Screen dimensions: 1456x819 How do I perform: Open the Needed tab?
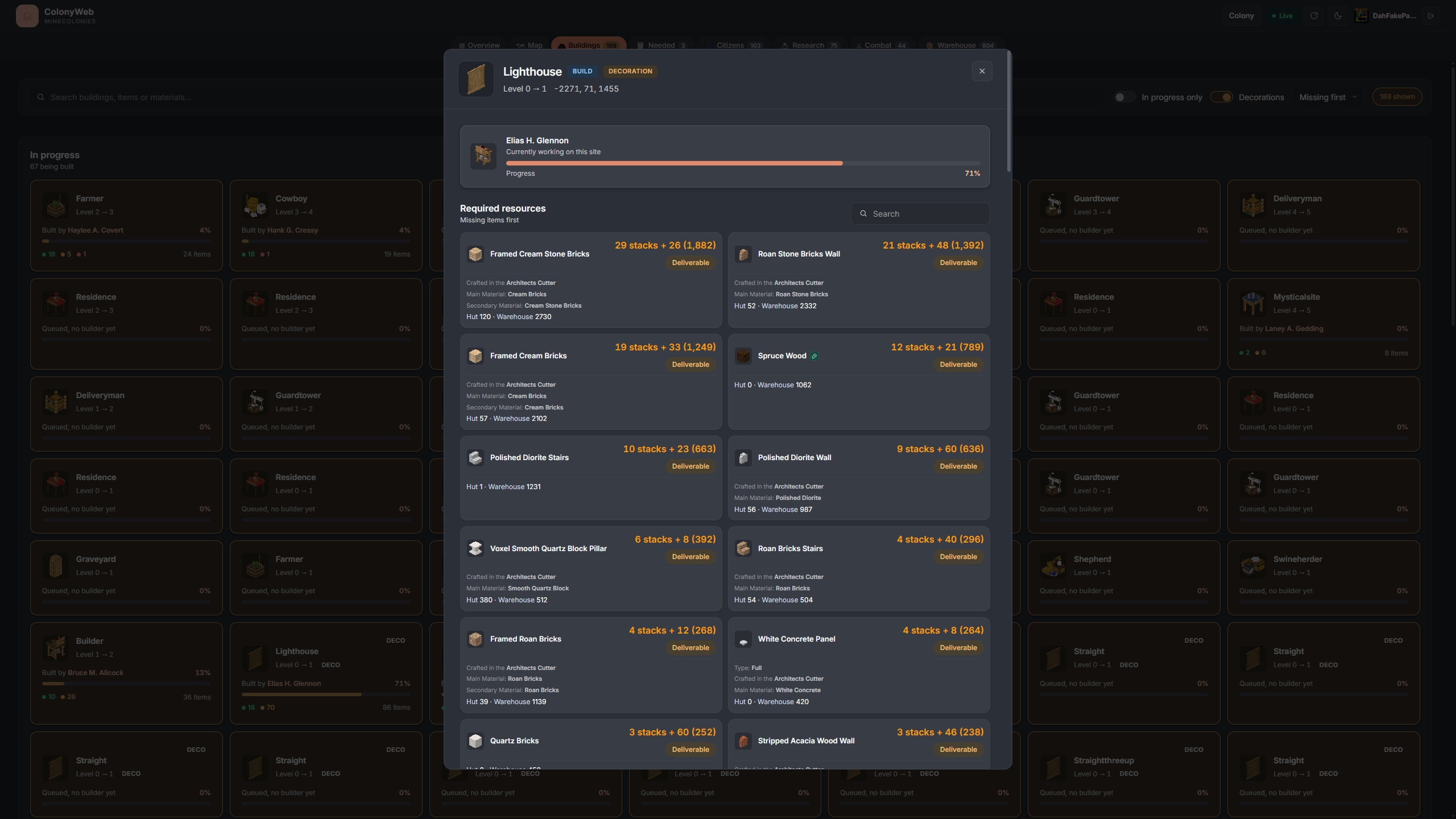coord(661,45)
